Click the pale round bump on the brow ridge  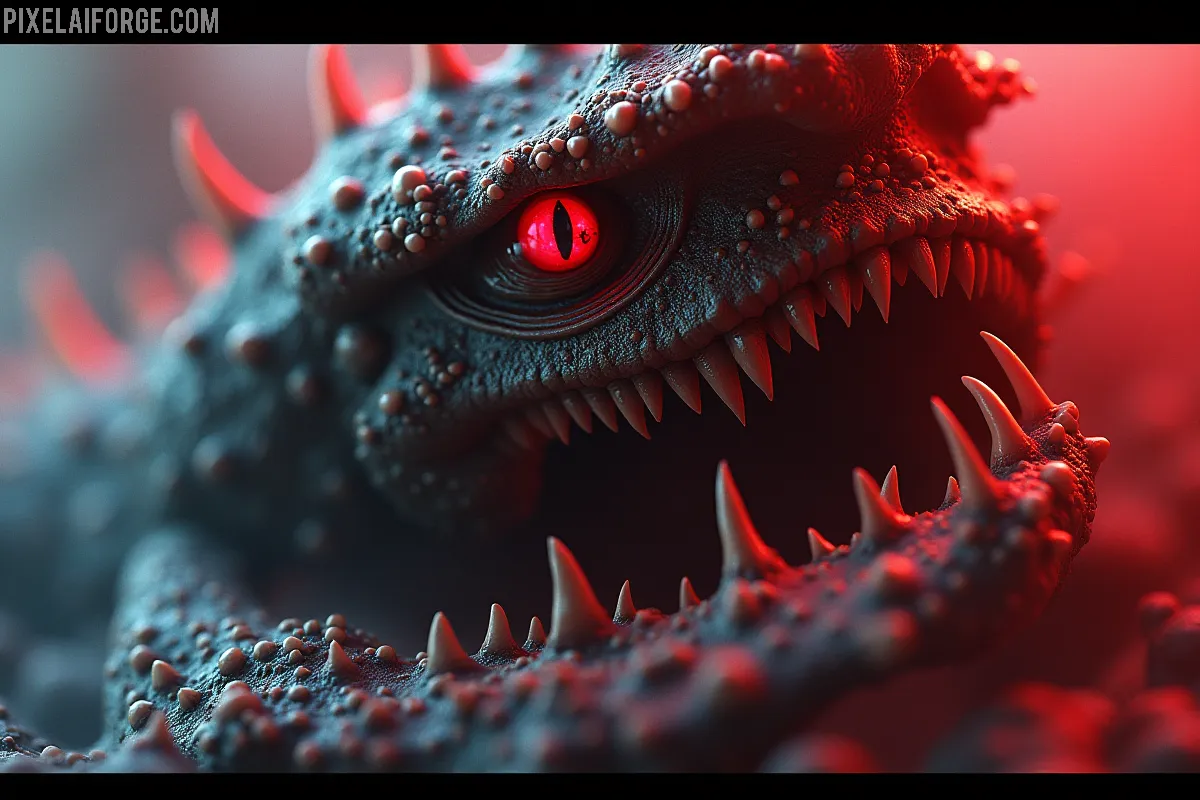620,118
